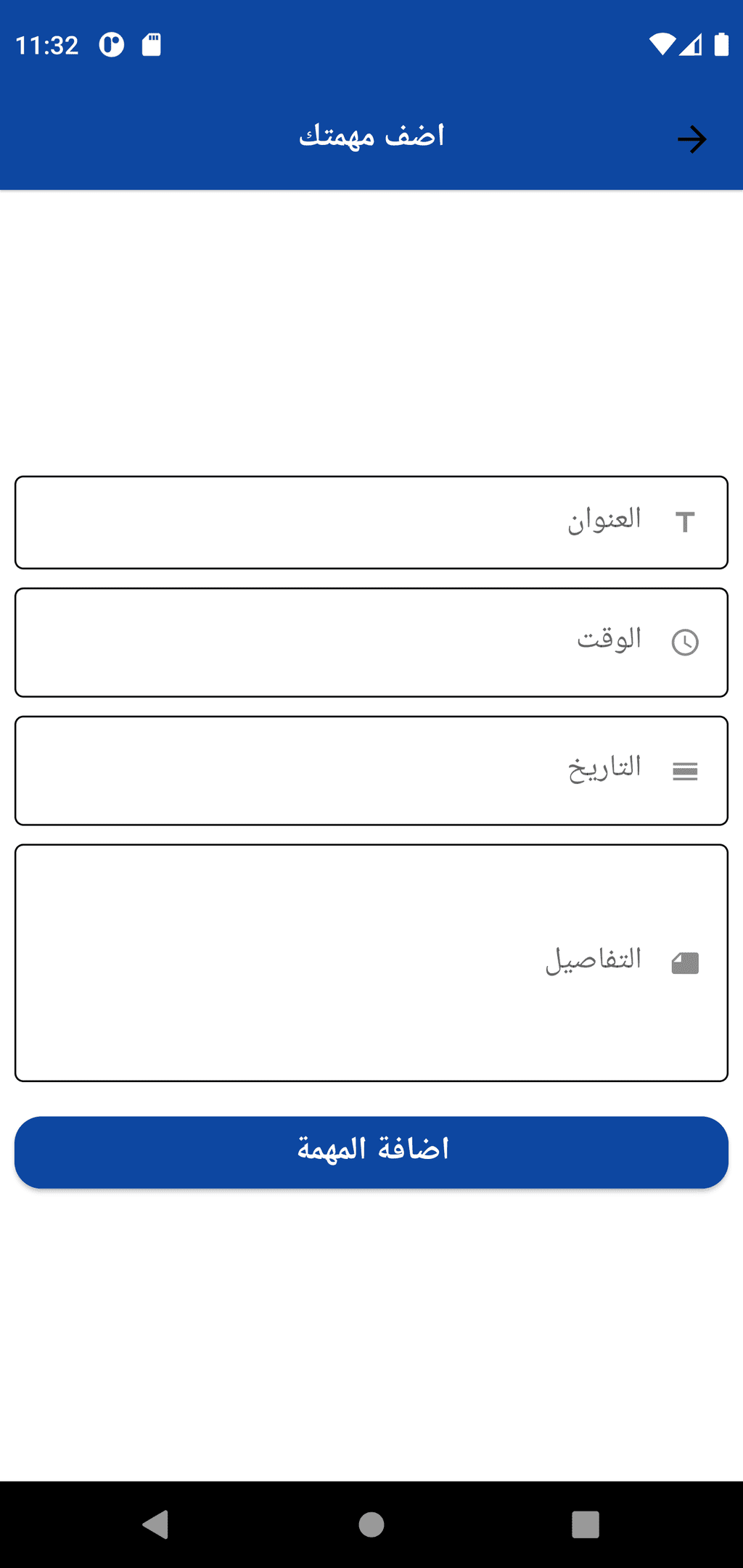Screen dimensions: 743x1568
Task: Click the circular app notification icon
Action: click(112, 44)
